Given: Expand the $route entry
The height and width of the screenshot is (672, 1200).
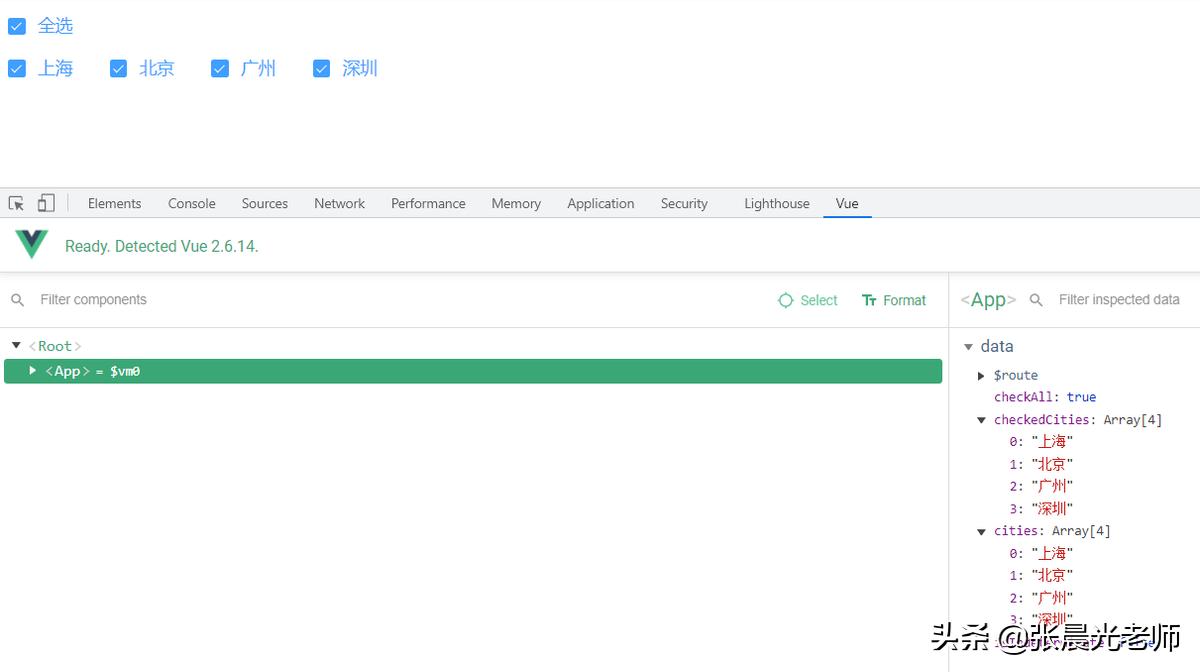Looking at the screenshot, I should tap(981, 375).
